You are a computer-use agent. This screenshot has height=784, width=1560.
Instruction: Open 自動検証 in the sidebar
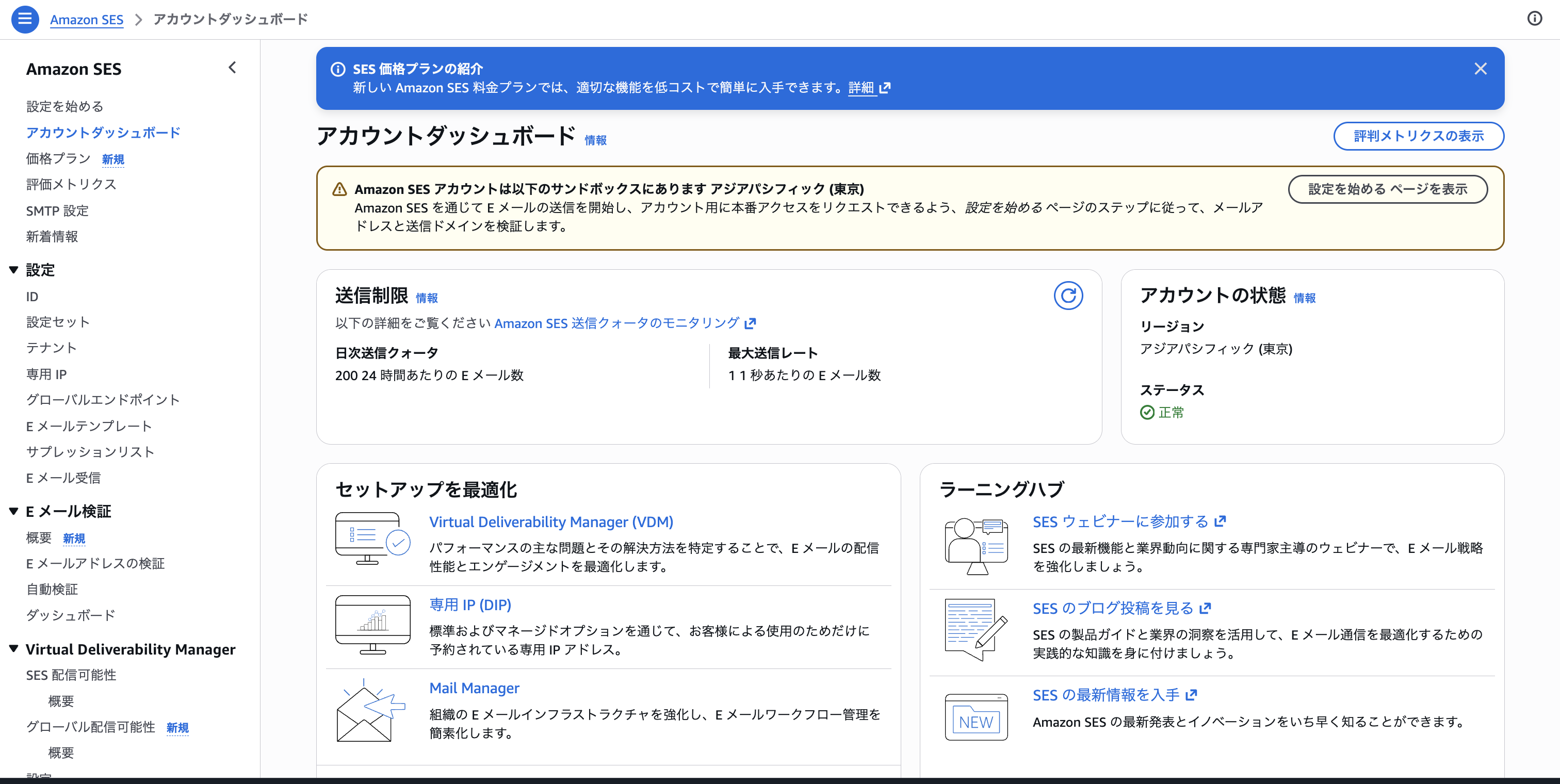[52, 589]
